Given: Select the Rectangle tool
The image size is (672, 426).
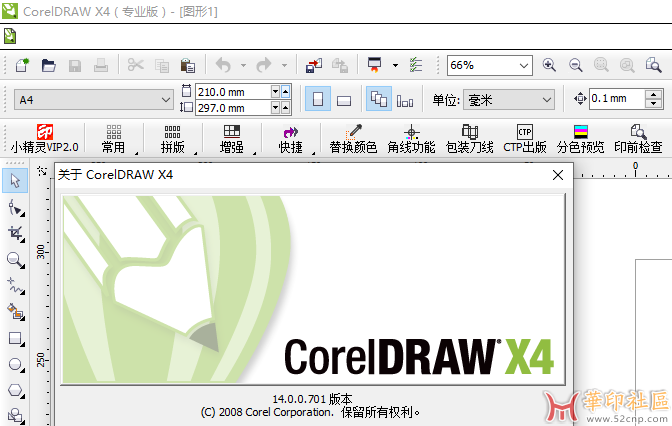Looking at the screenshot, I should point(15,339).
